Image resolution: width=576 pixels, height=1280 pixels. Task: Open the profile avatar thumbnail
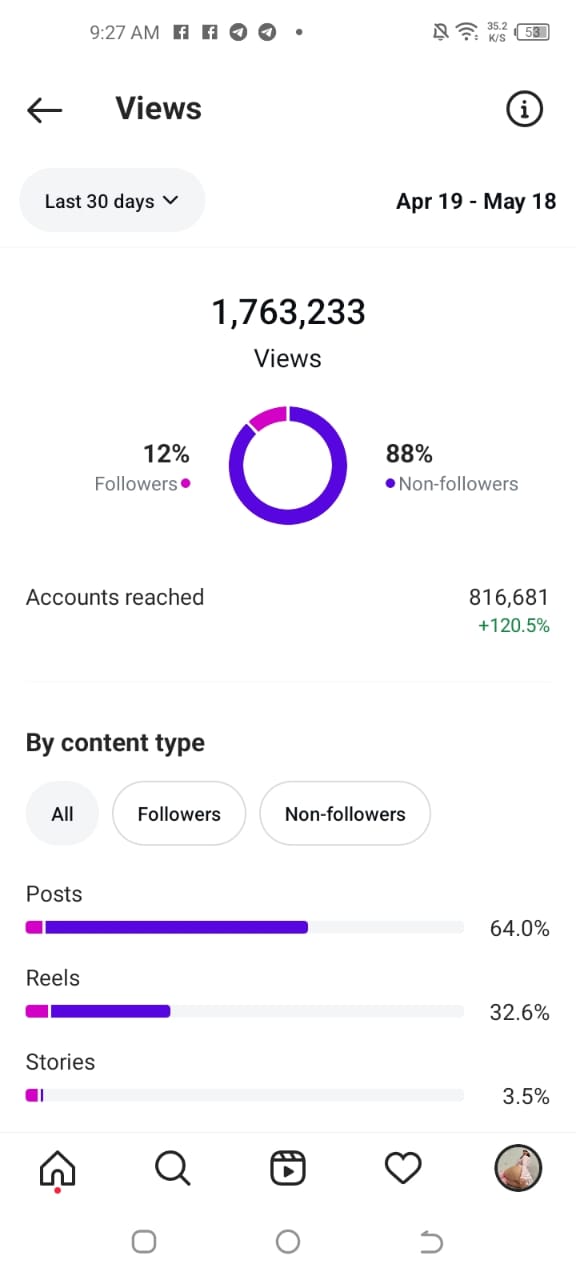coord(518,1168)
